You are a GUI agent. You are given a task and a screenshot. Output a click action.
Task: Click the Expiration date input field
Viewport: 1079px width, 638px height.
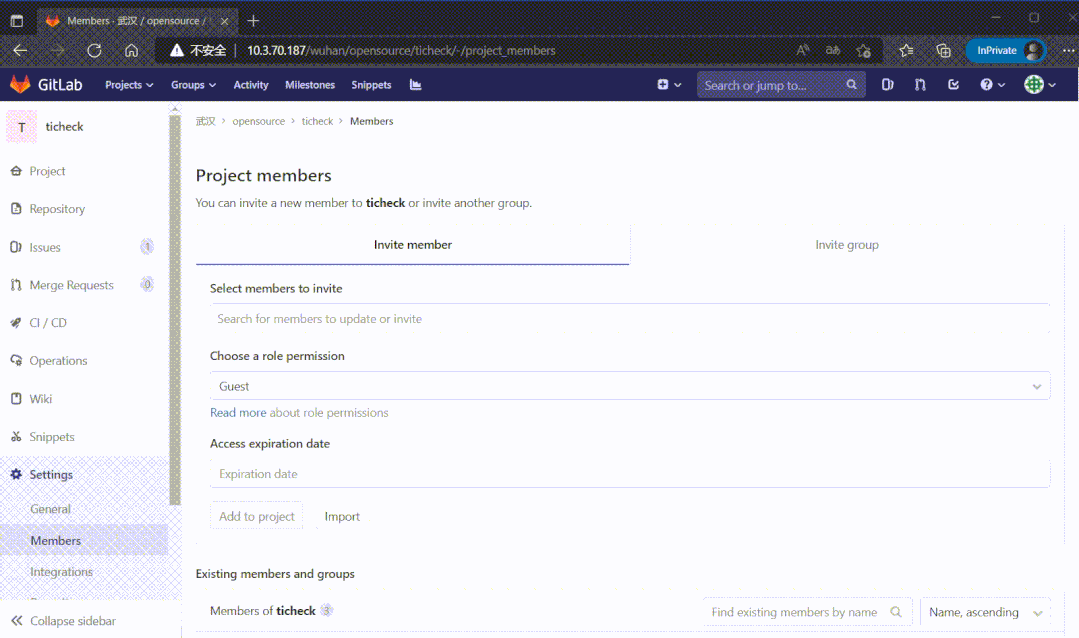click(629, 474)
